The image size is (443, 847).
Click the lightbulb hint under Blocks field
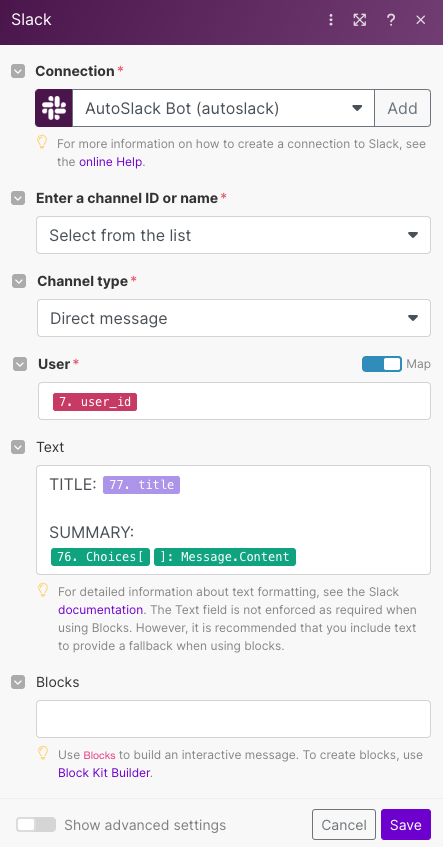43,754
